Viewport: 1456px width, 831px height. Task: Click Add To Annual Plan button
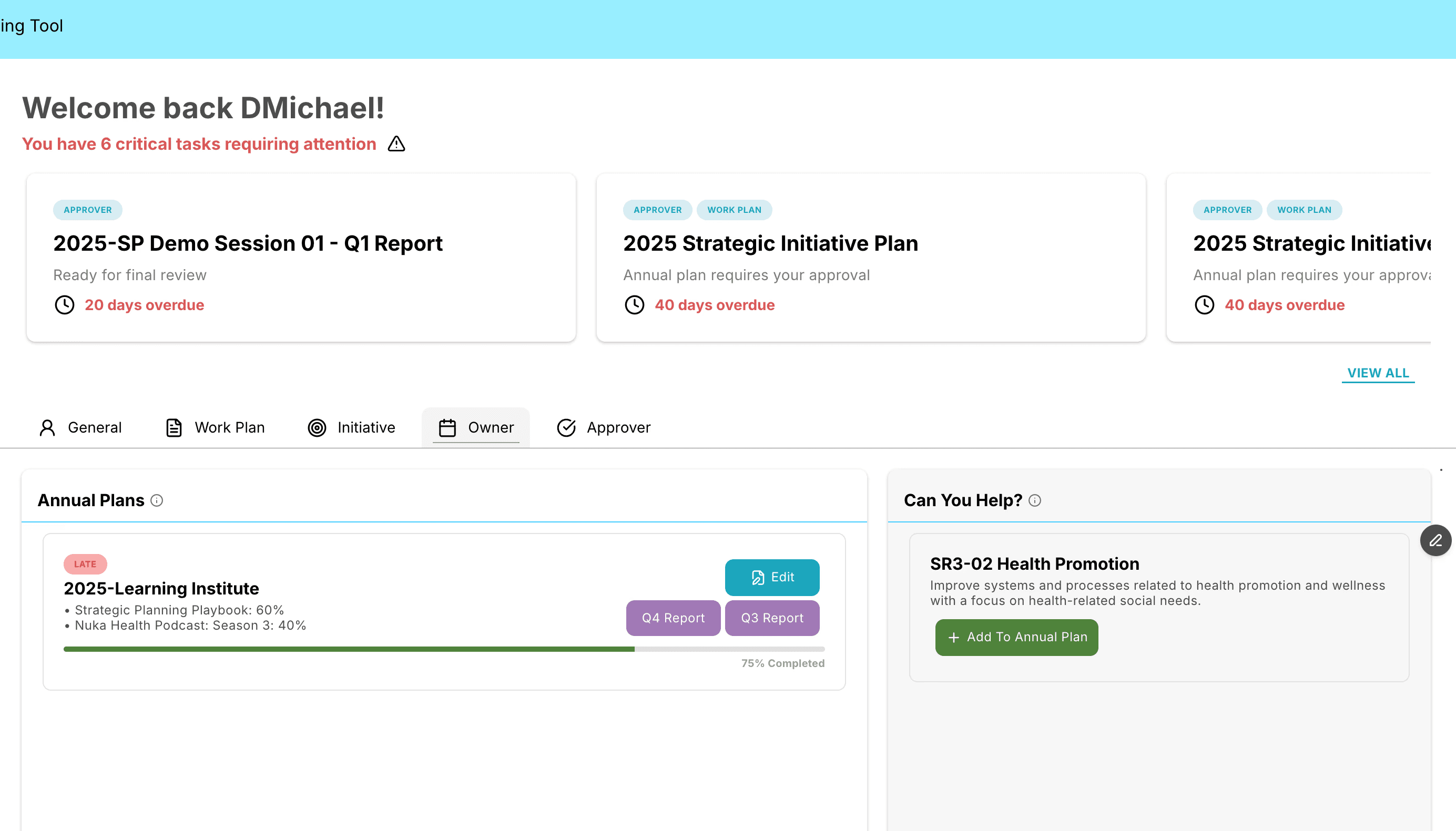[x=1016, y=637]
